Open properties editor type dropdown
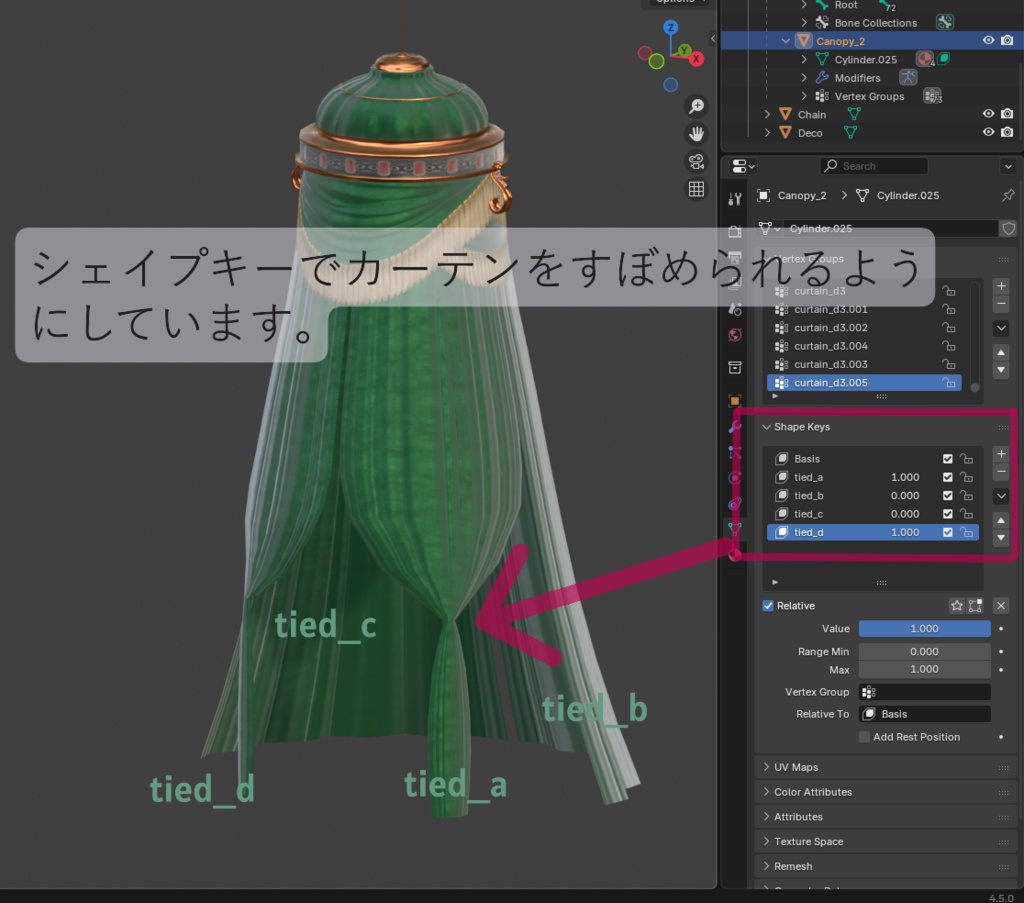 coord(743,166)
